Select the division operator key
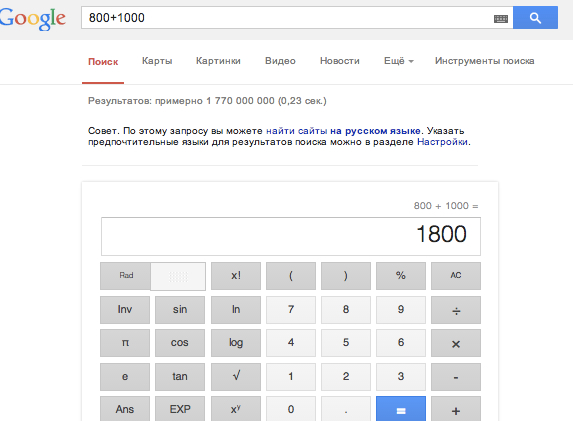Viewport: 573px width, 421px height. [456, 310]
